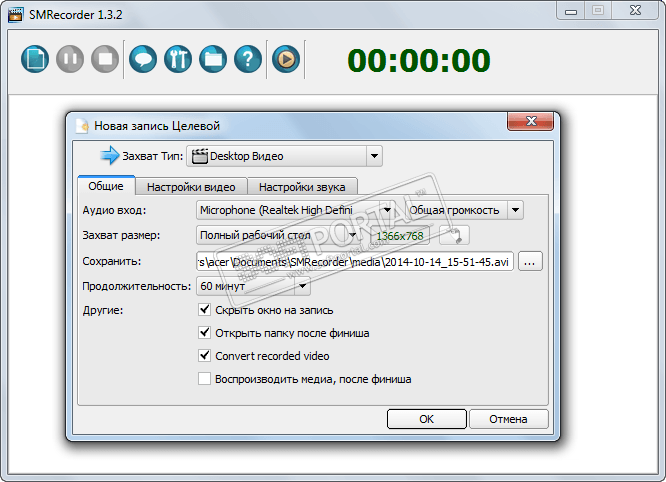Screen dimensions: 666x482
Task: Click the save path input field
Action: 355,262
